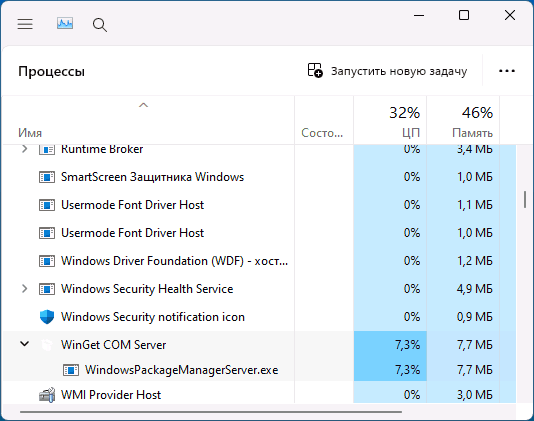Click icon of Usermode Font Driver Host 1,0 МБ
The image size is (534, 421).
pos(47,233)
